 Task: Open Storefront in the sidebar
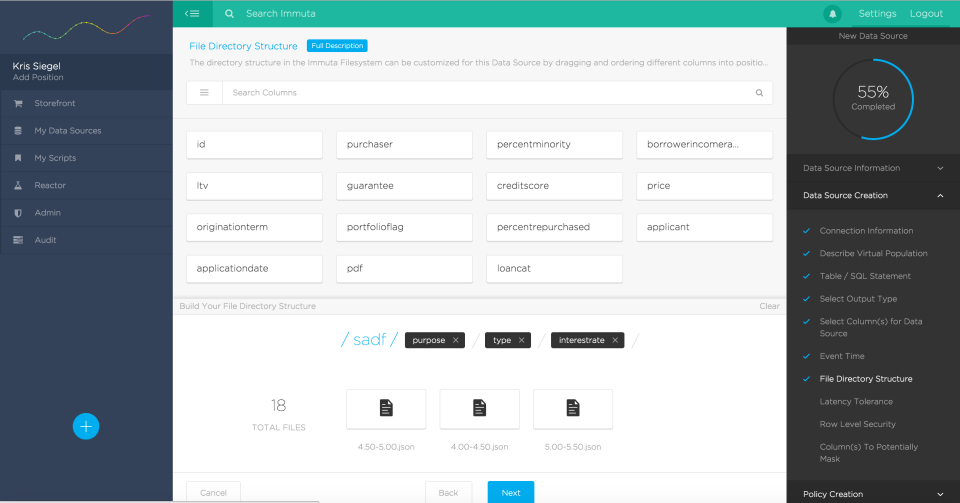pos(54,103)
